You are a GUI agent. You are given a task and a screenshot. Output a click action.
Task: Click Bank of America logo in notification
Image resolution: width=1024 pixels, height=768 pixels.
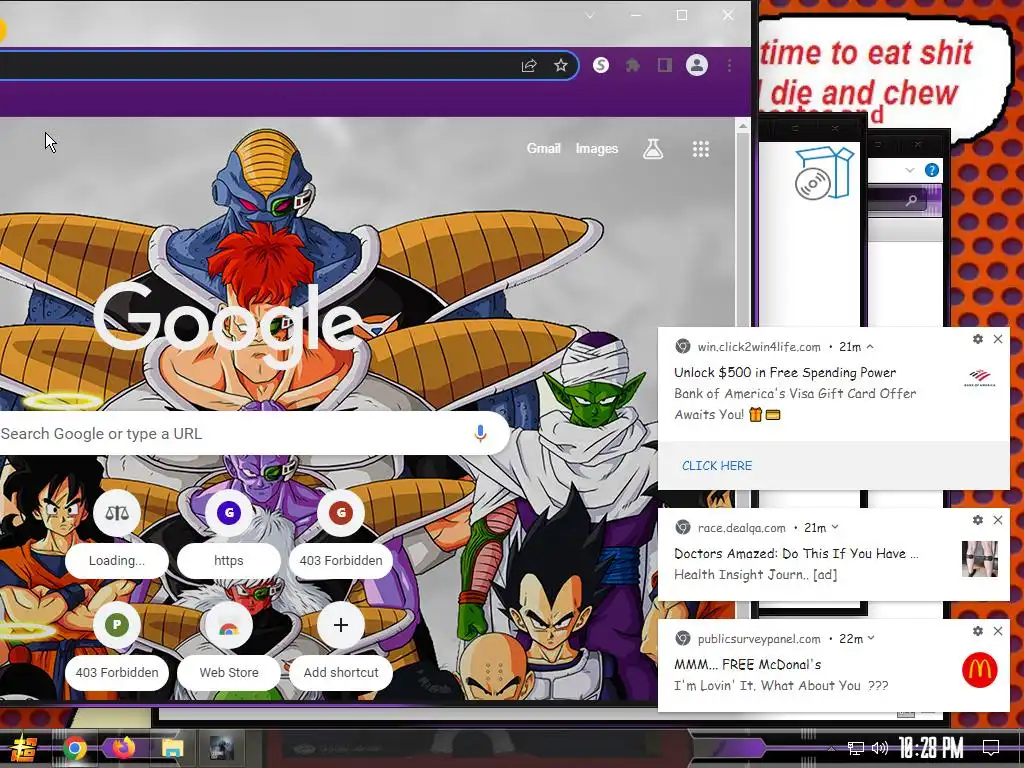[980, 378]
